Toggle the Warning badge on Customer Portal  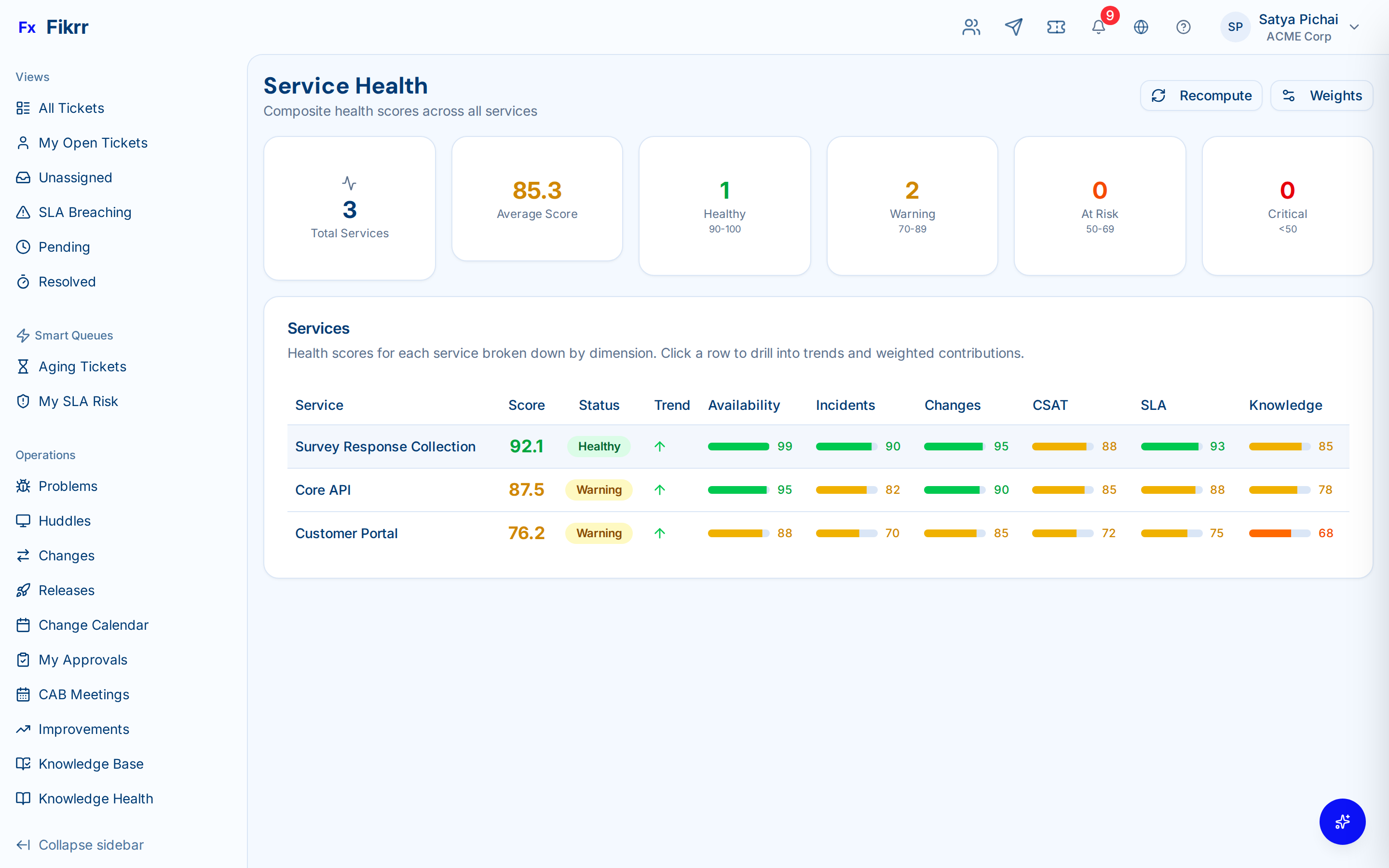599,533
